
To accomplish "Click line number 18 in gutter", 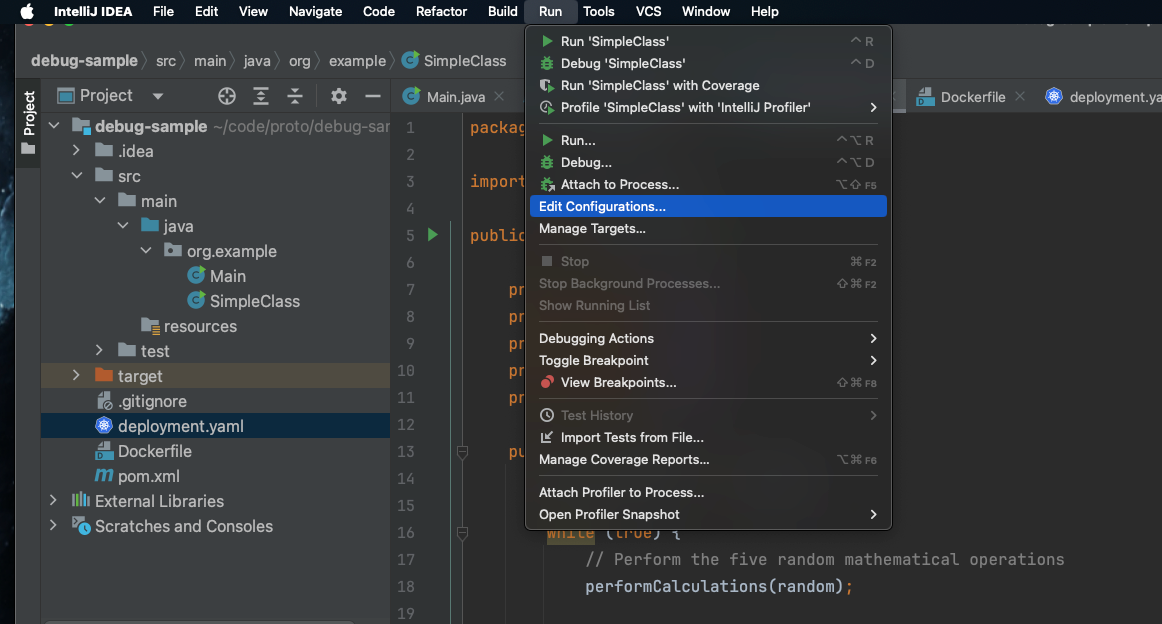I will coord(405,586).
